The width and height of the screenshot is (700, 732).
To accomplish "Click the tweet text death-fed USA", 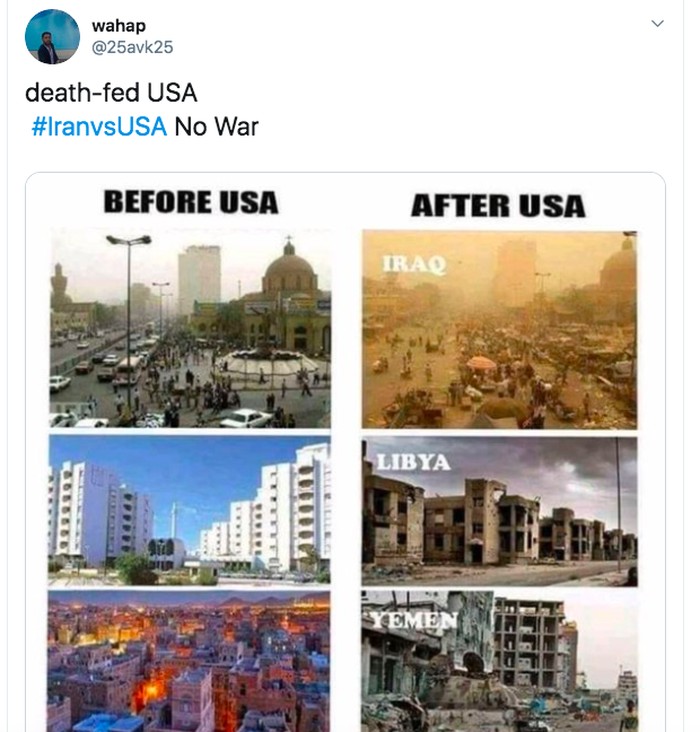I will 111,92.
